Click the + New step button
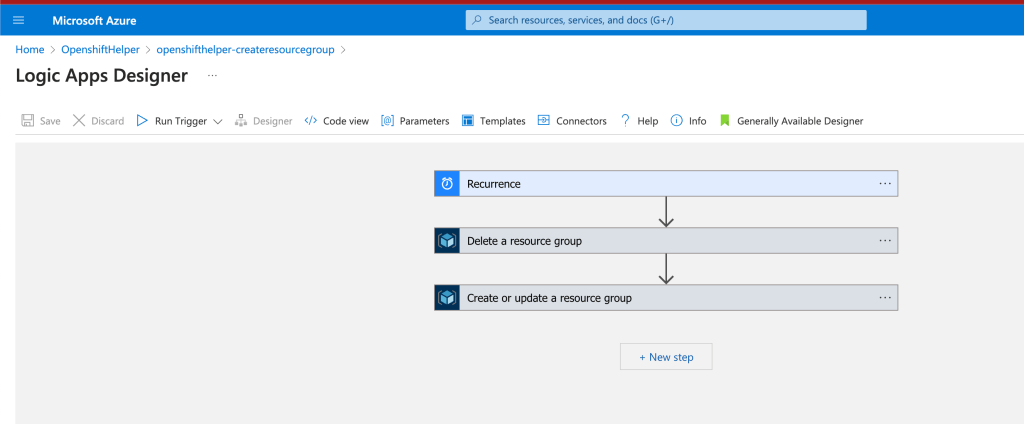1024x424 pixels. click(666, 357)
